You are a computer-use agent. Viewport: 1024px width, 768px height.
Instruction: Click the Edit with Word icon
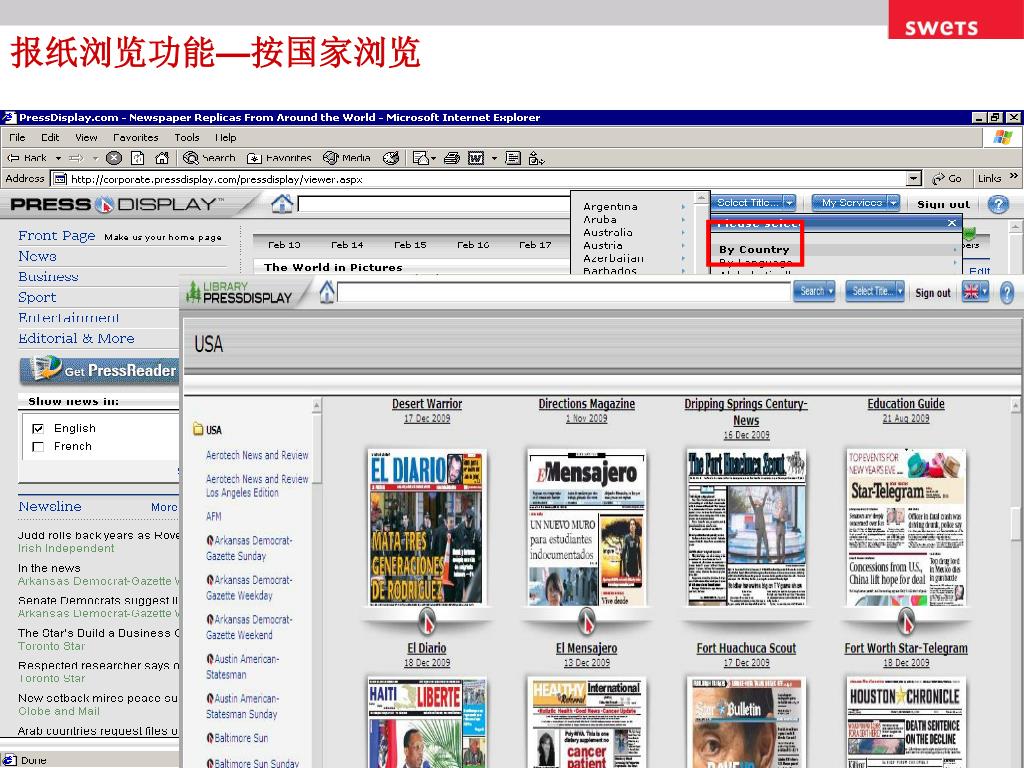pos(476,158)
